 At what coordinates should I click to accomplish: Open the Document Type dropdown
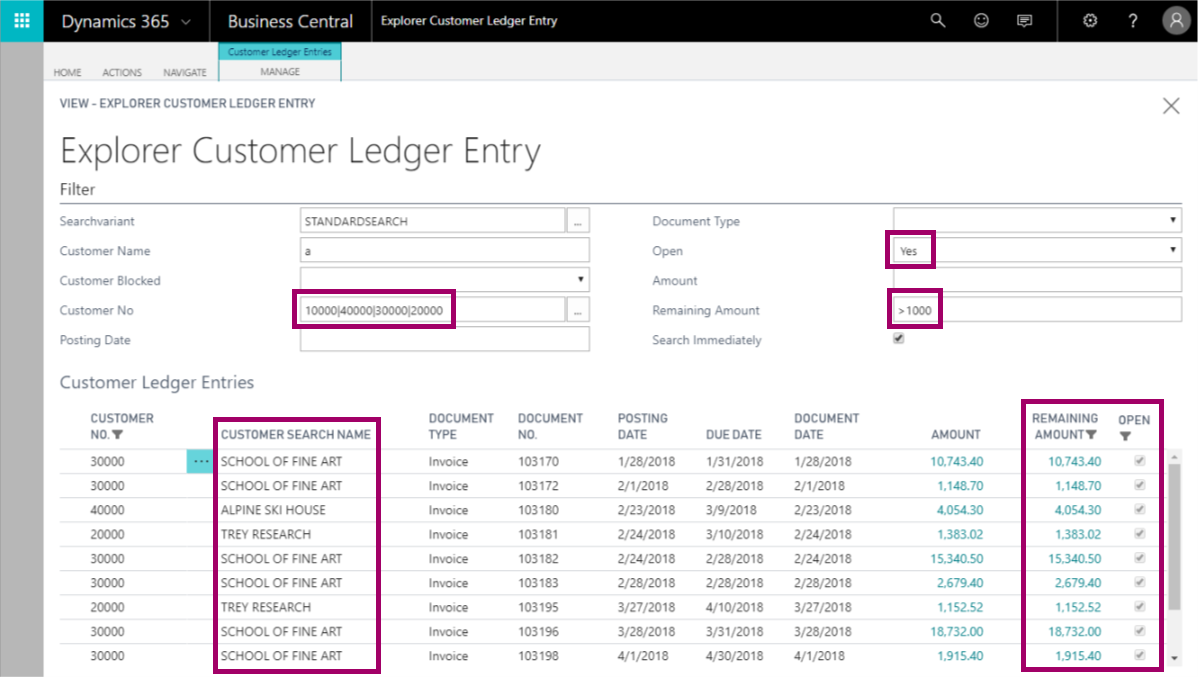(x=1038, y=221)
